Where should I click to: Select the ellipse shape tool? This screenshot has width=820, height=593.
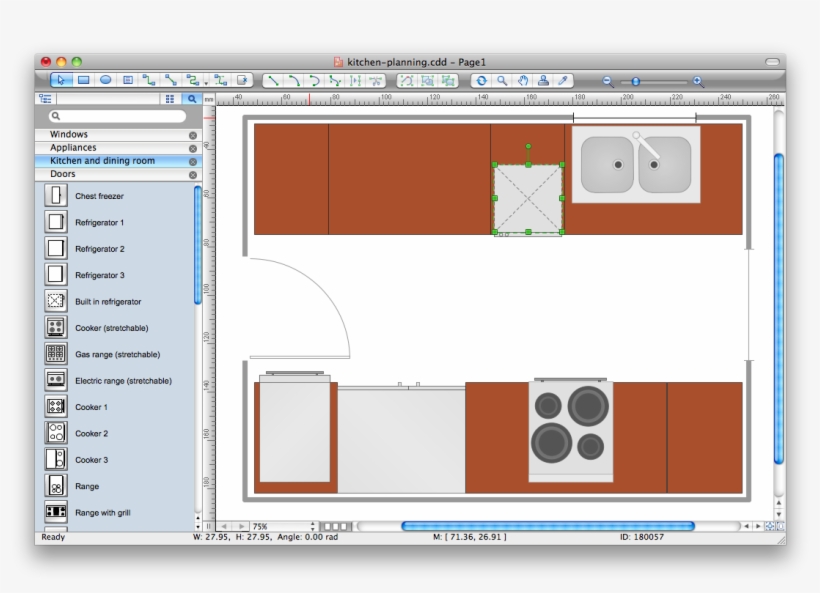105,80
